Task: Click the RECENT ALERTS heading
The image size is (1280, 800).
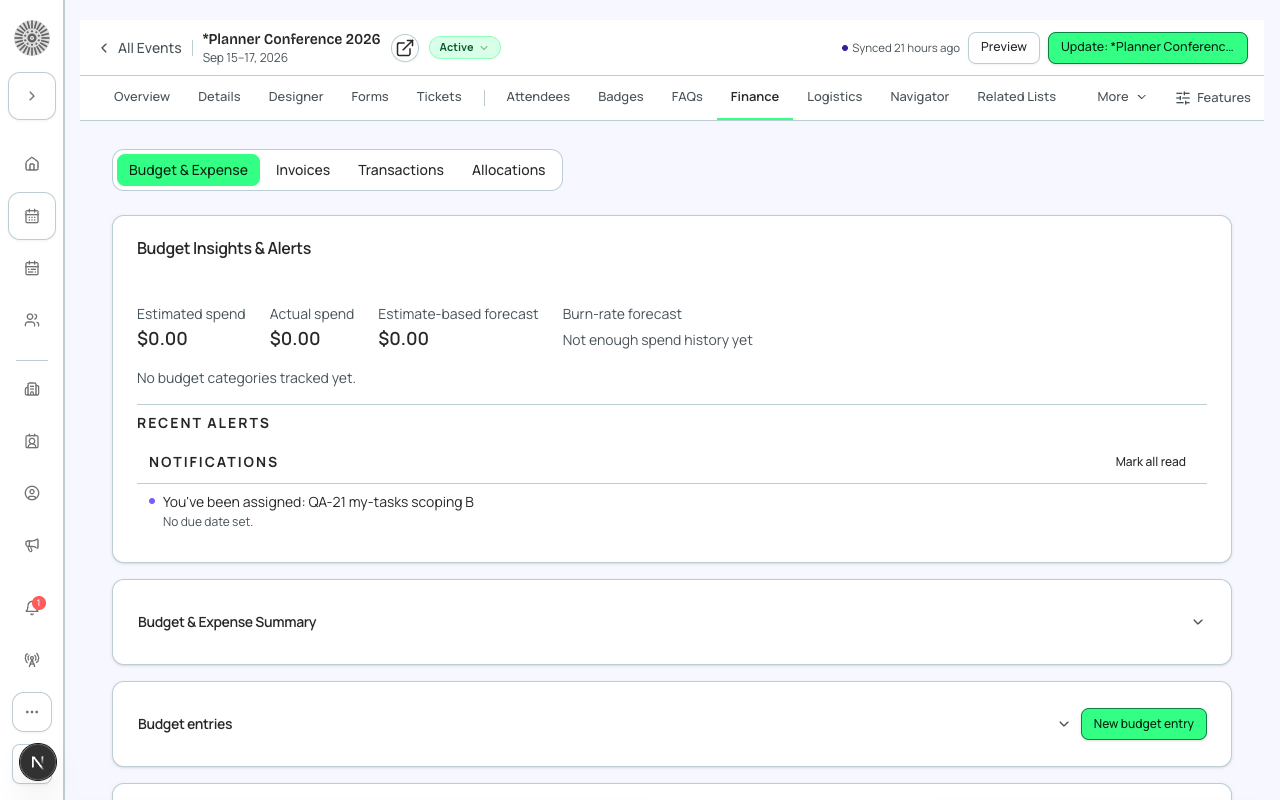Action: (204, 423)
